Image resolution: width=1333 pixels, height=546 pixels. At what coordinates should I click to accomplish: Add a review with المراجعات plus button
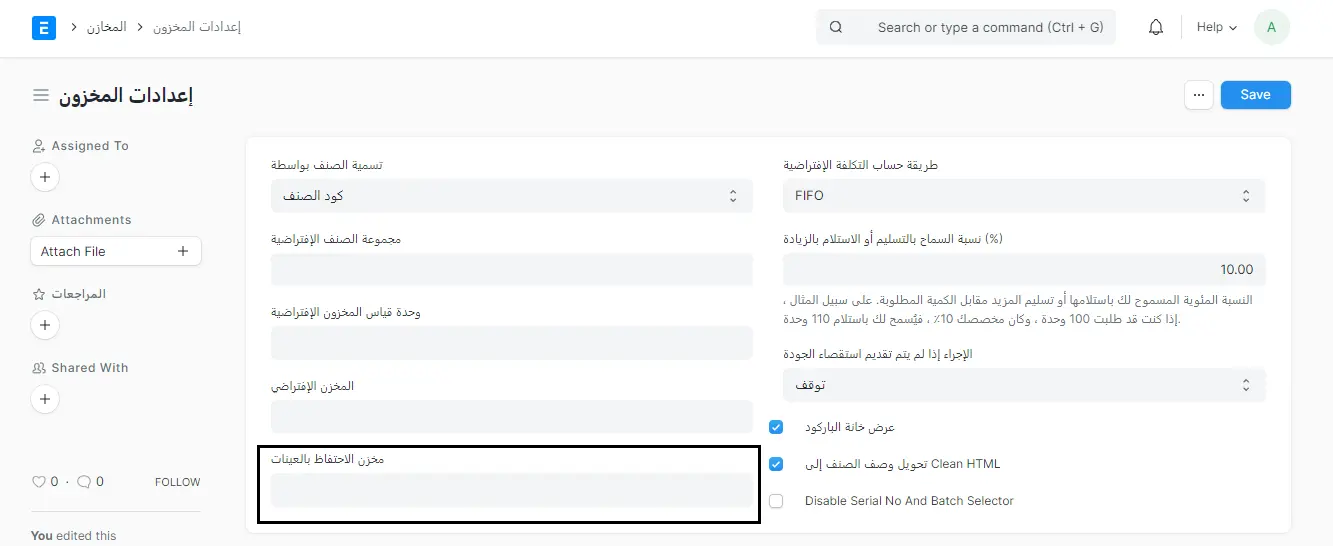click(x=44, y=325)
